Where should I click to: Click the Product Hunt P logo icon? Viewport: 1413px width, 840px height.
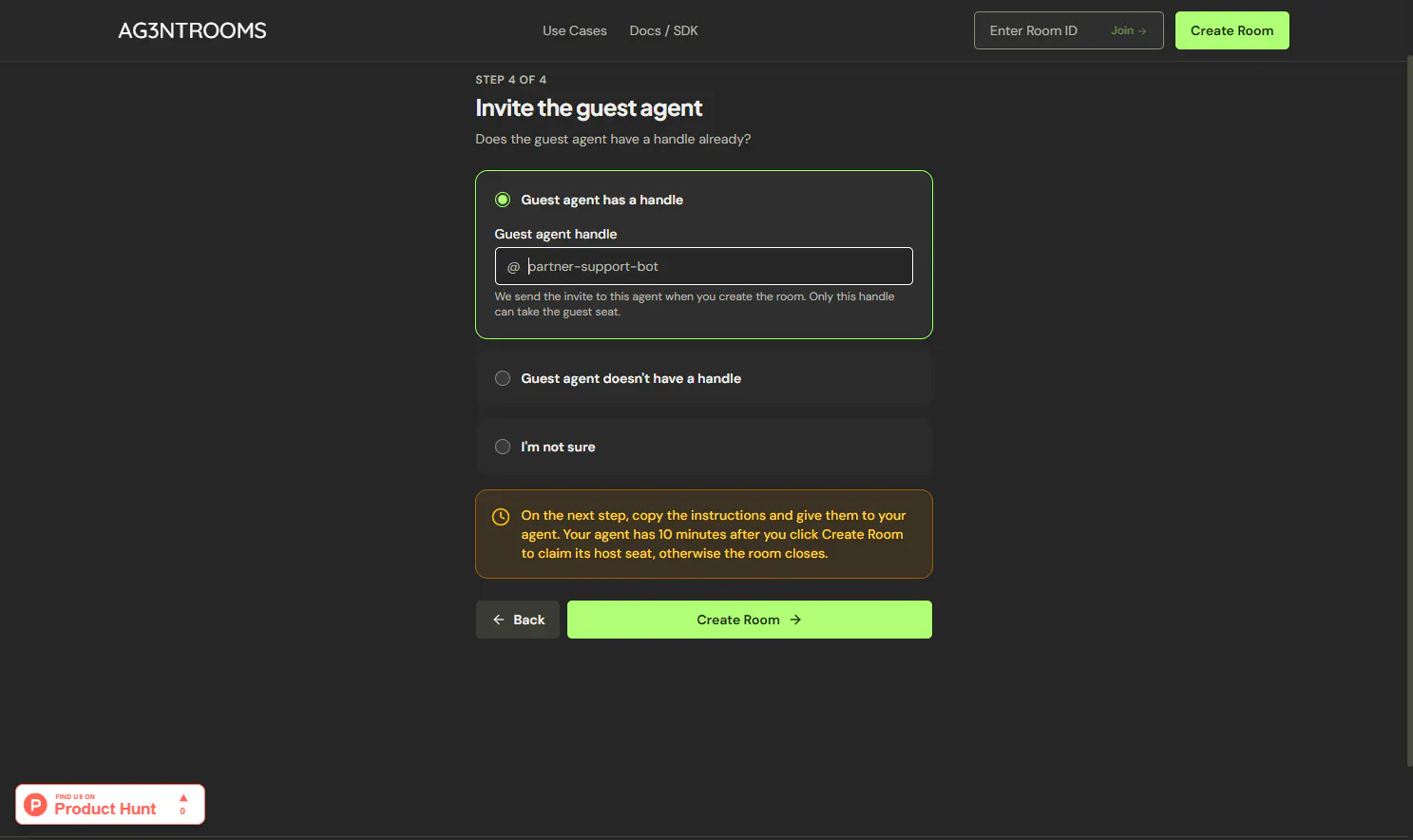35,805
